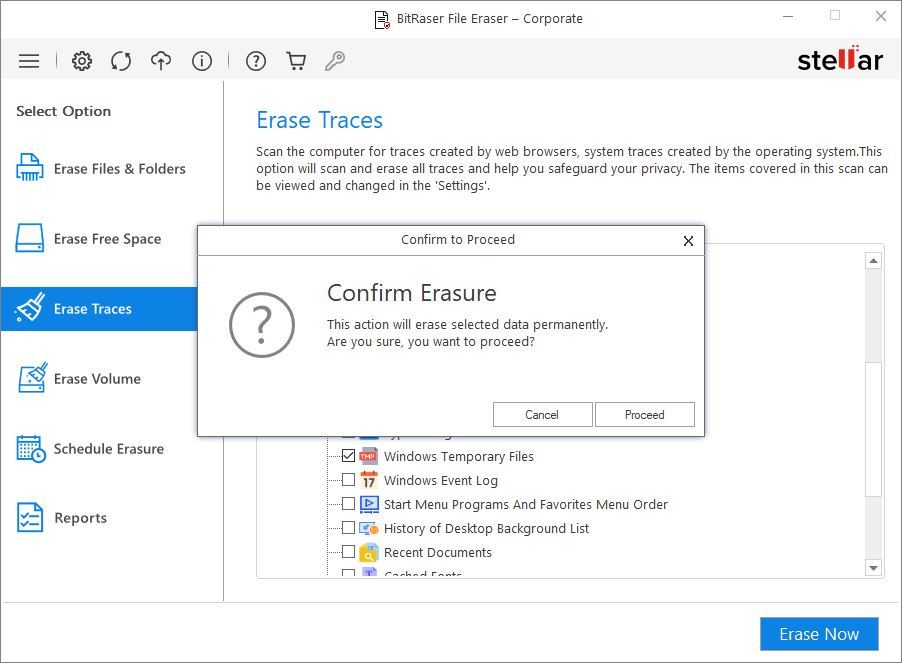Click Windows Temporary Files label

pos(458,457)
